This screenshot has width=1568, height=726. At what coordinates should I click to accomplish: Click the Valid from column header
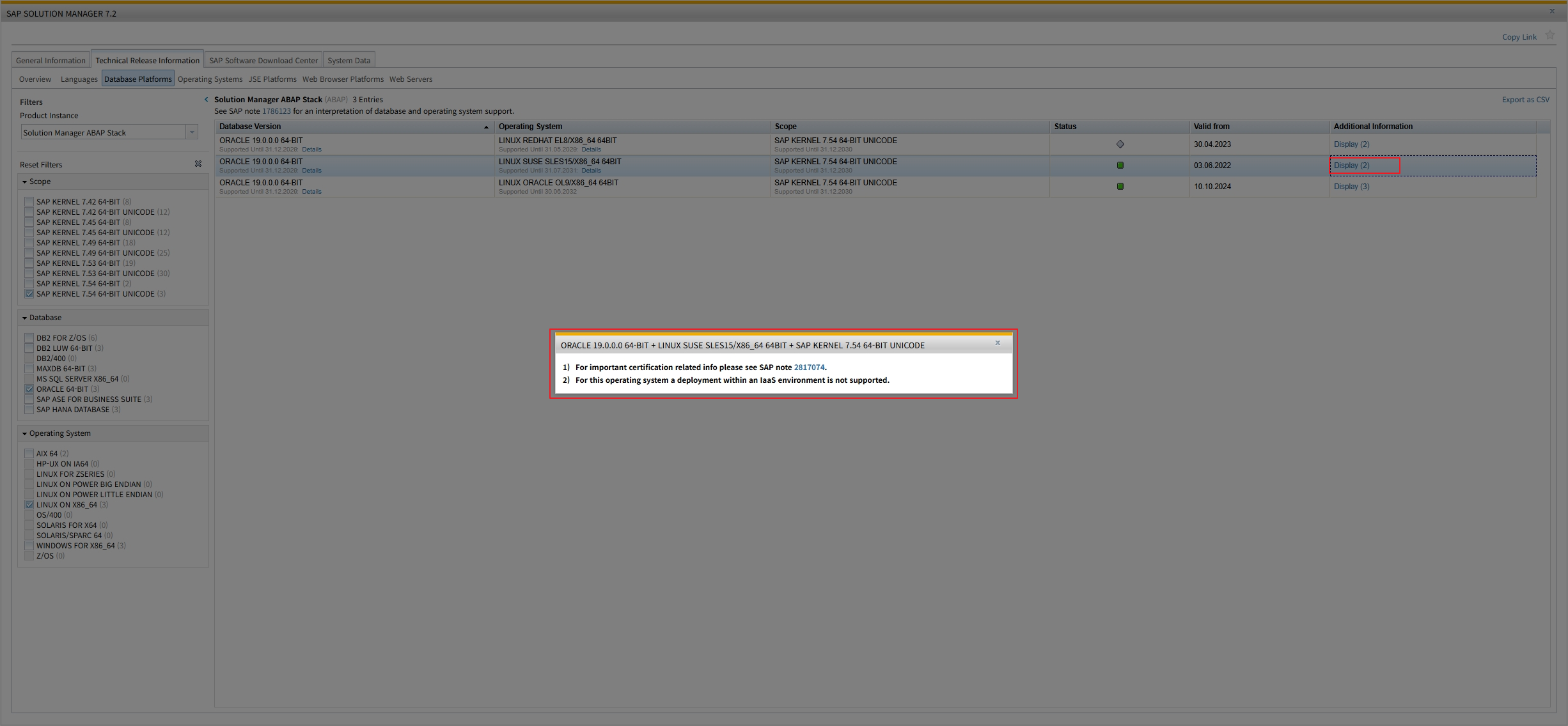[1259, 127]
